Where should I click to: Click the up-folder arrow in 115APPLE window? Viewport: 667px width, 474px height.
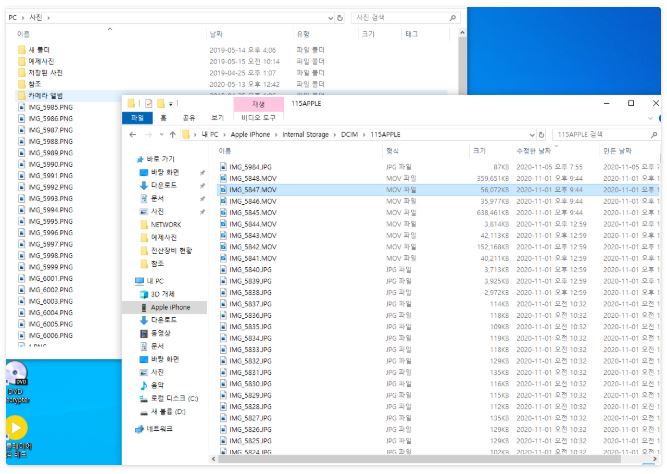coord(172,134)
